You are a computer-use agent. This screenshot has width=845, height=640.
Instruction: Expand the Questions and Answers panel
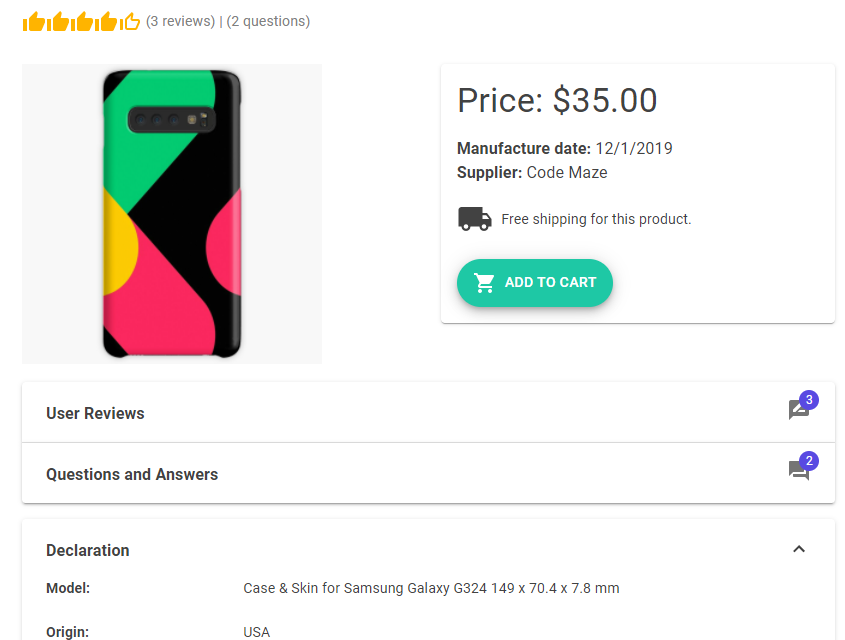coord(132,474)
